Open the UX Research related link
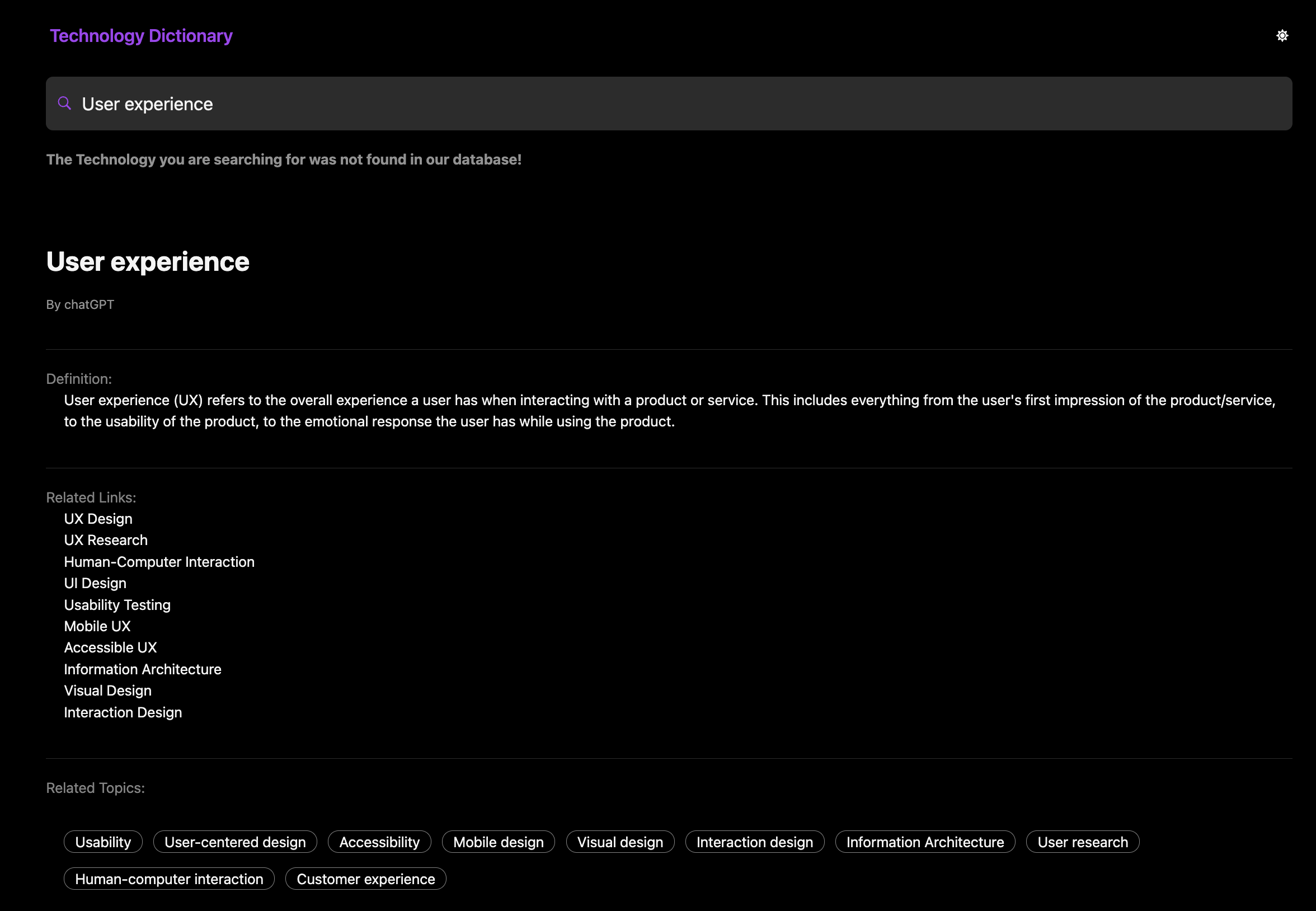1316x911 pixels. [x=106, y=540]
